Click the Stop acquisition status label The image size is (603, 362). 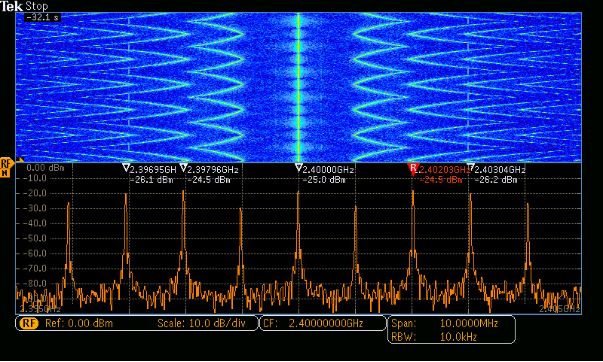tap(37, 6)
